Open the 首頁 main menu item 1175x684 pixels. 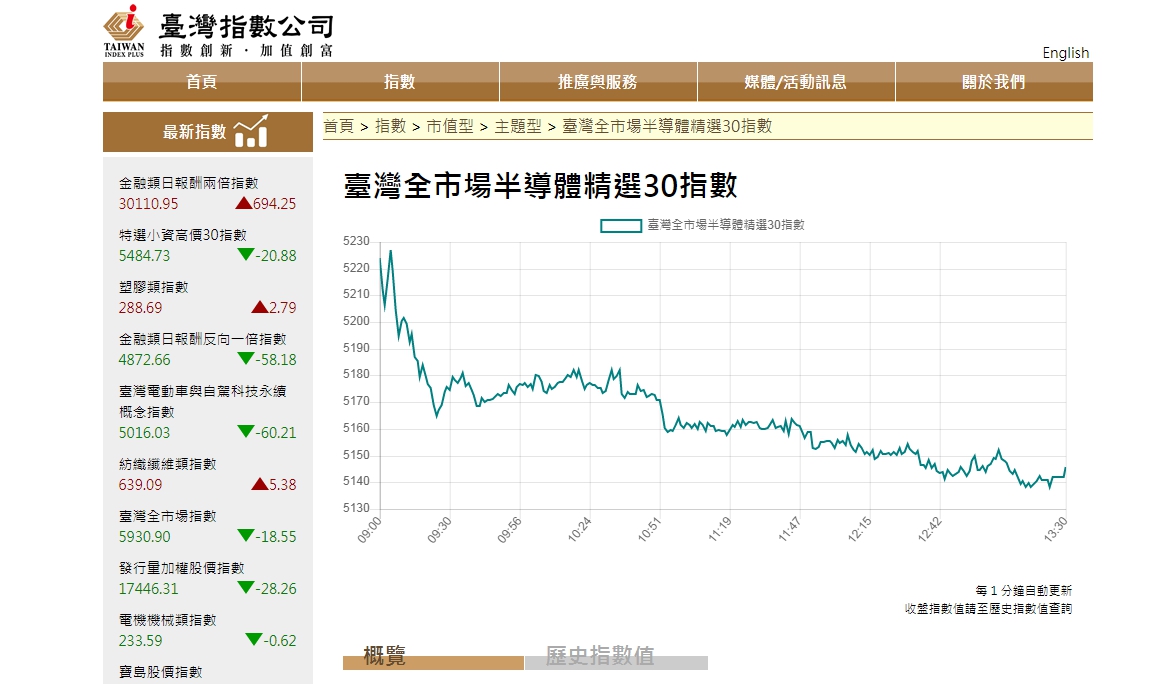pyautogui.click(x=202, y=82)
